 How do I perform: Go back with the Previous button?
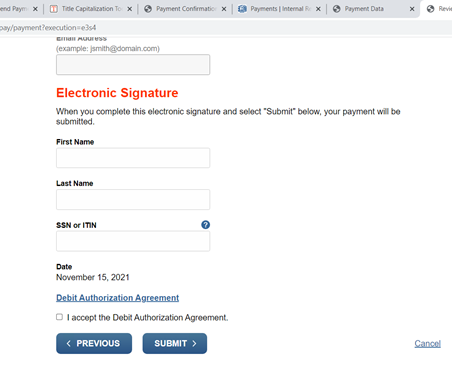coord(94,343)
